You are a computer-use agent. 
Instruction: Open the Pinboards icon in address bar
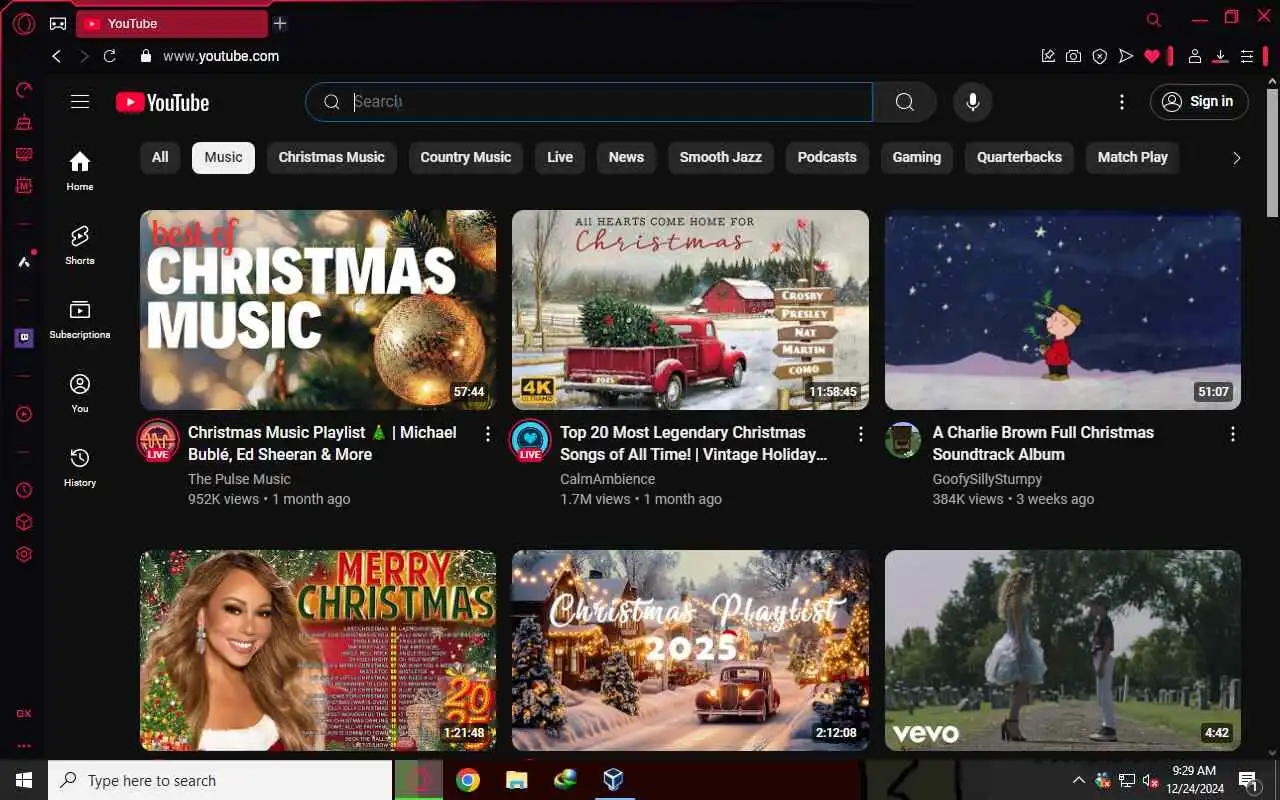(x=1048, y=56)
